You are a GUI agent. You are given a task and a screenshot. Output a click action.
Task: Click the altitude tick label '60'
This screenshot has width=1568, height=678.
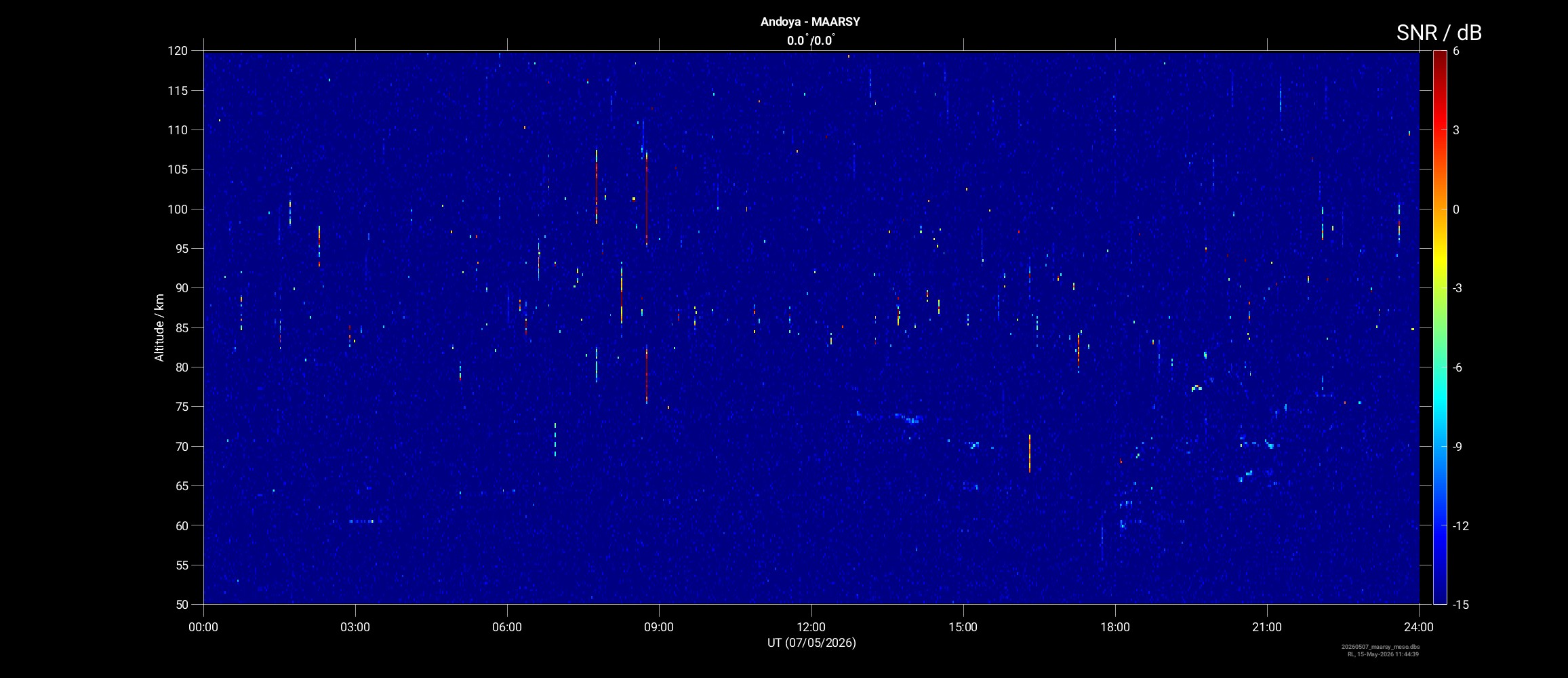click(180, 525)
